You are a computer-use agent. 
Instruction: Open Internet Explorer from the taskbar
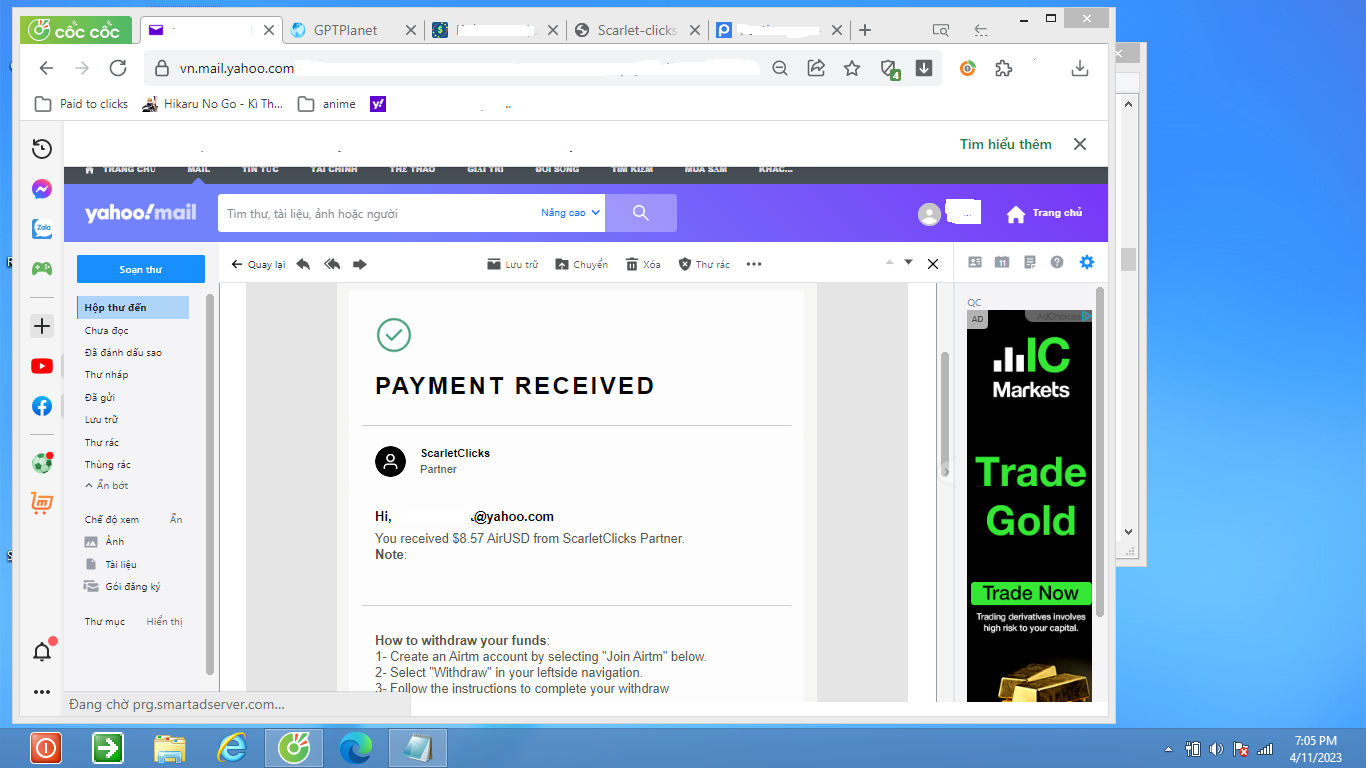tap(232, 747)
